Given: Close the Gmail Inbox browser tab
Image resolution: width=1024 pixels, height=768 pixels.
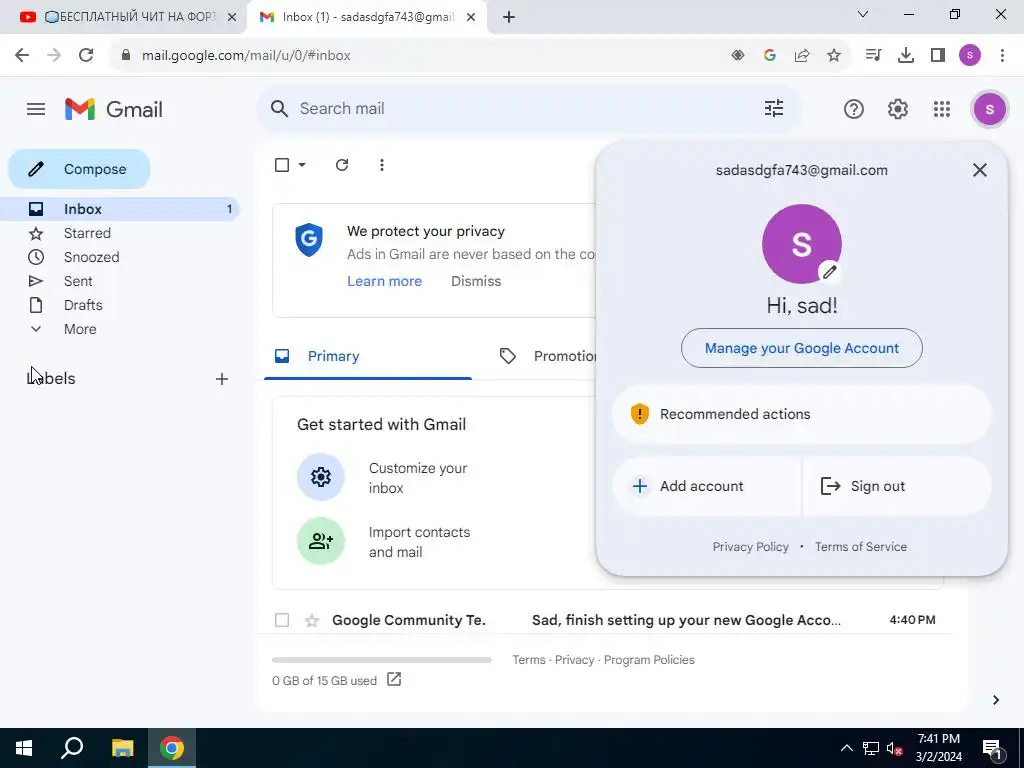Looking at the screenshot, I should [471, 17].
